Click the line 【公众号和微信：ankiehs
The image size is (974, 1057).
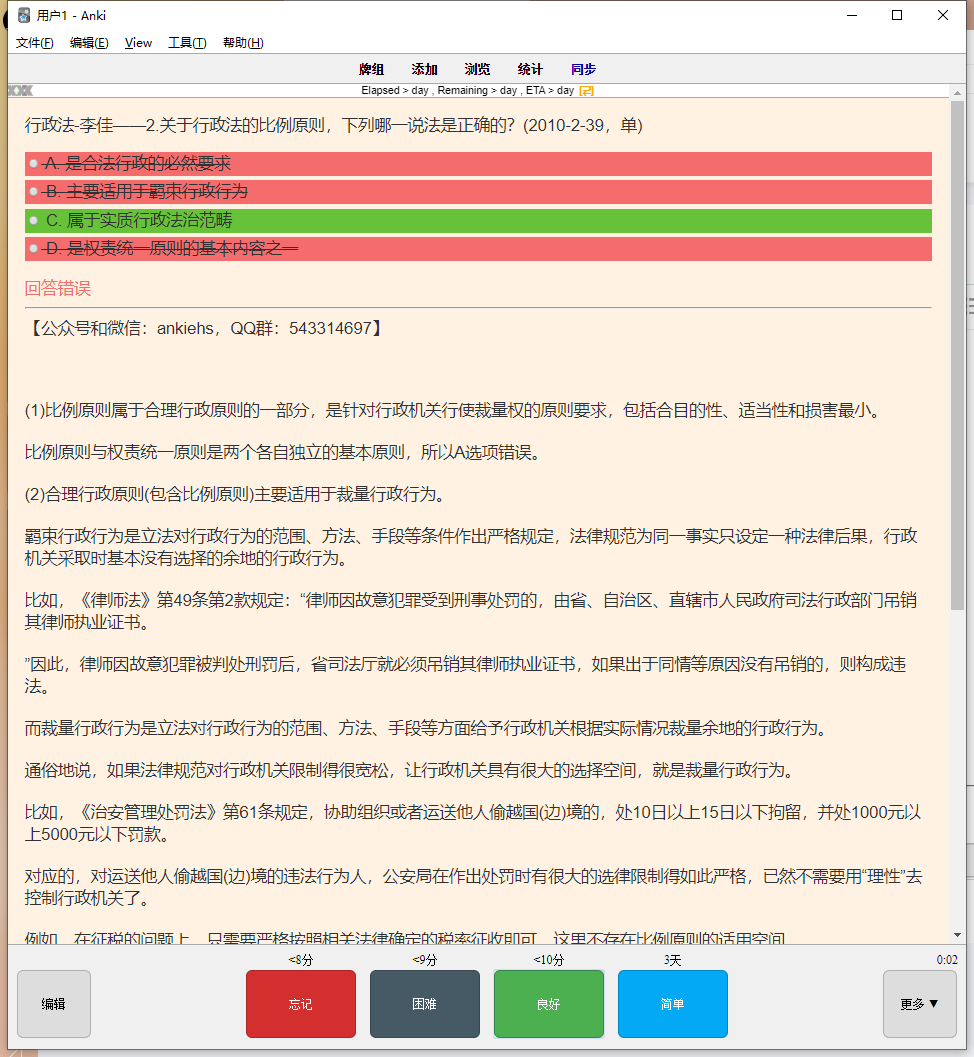coord(205,328)
